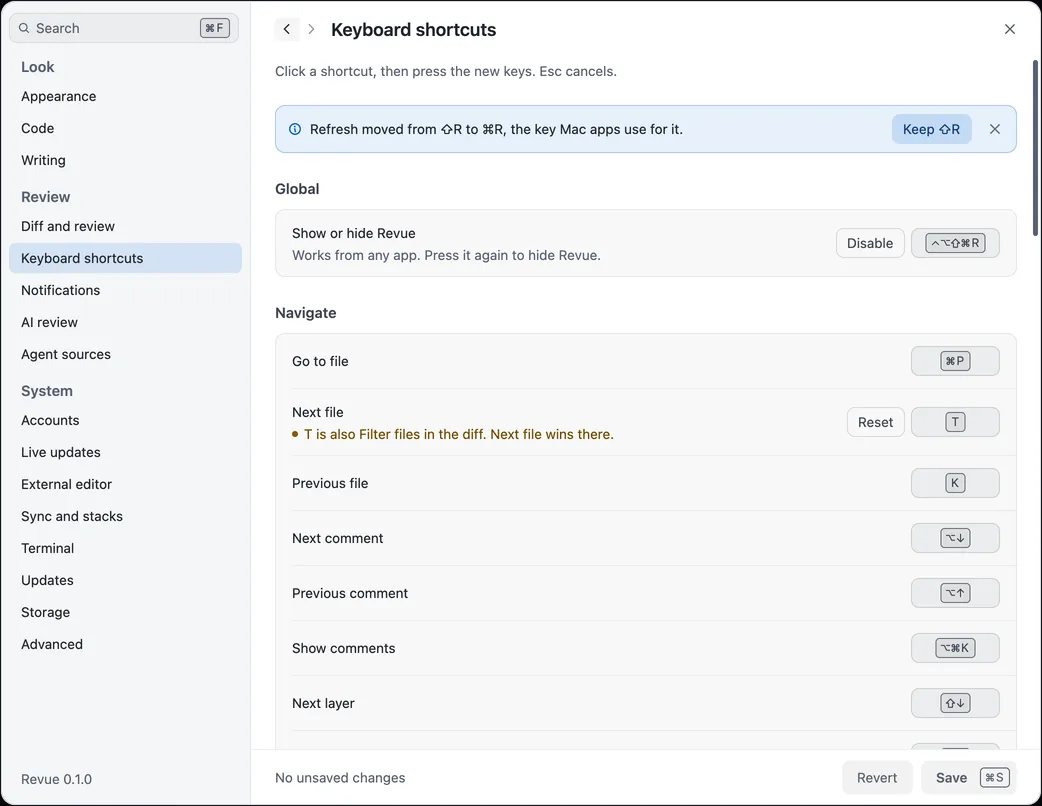Open Advanced settings

(x=125, y=644)
